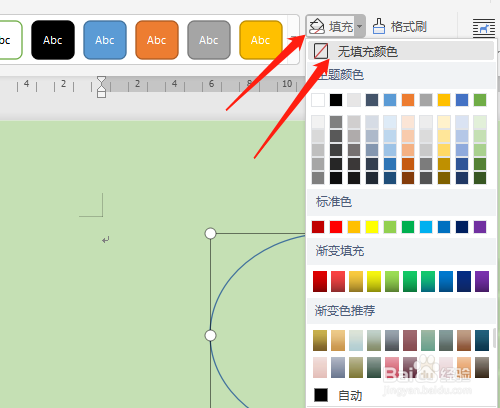Image resolution: width=500 pixels, height=408 pixels.
Task: Choose purple standard color
Action: pyautogui.click(x=480, y=227)
